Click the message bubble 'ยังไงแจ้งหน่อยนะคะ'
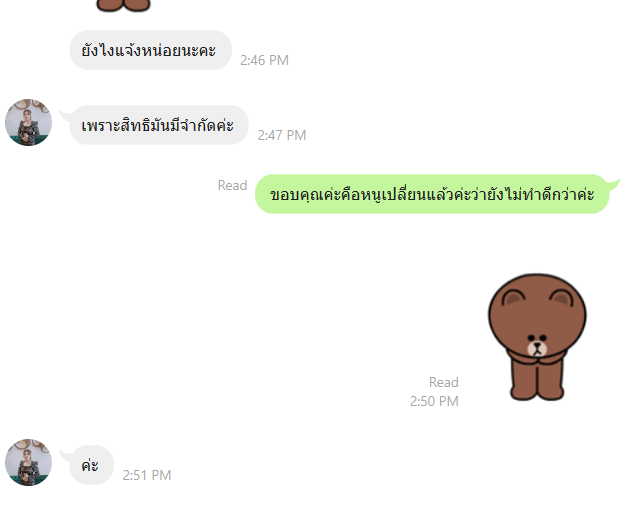Viewport: 626px width, 510px height. (151, 50)
